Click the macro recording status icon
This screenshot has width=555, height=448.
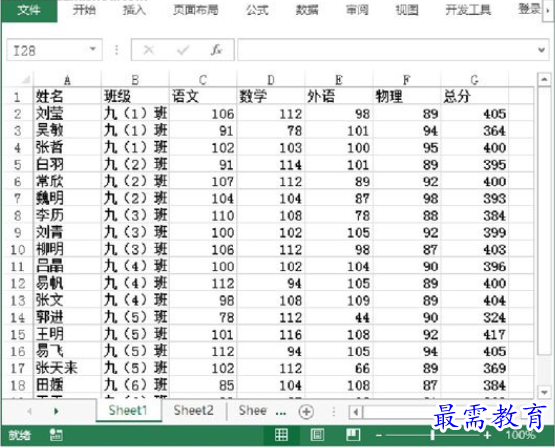pos(56,435)
